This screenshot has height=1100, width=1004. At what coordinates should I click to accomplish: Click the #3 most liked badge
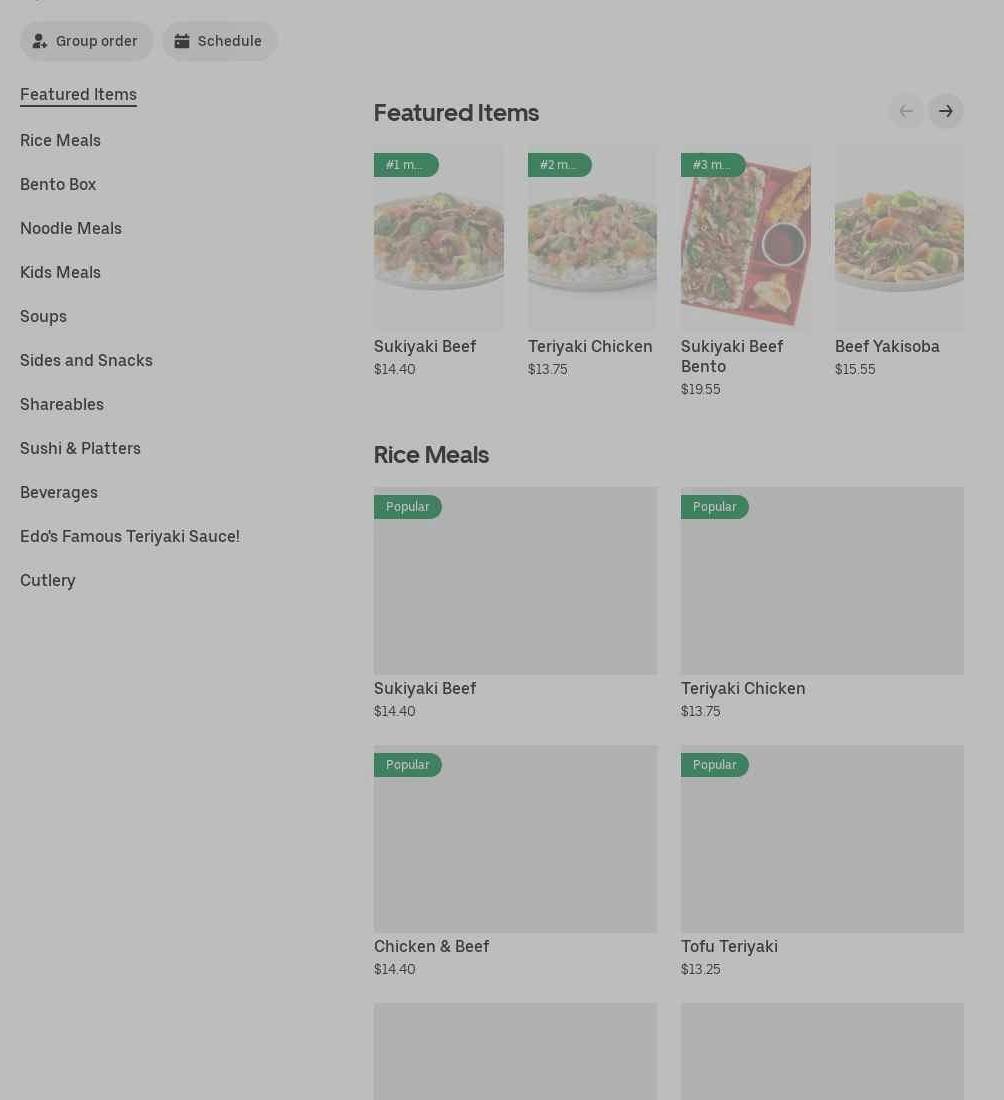coord(713,165)
